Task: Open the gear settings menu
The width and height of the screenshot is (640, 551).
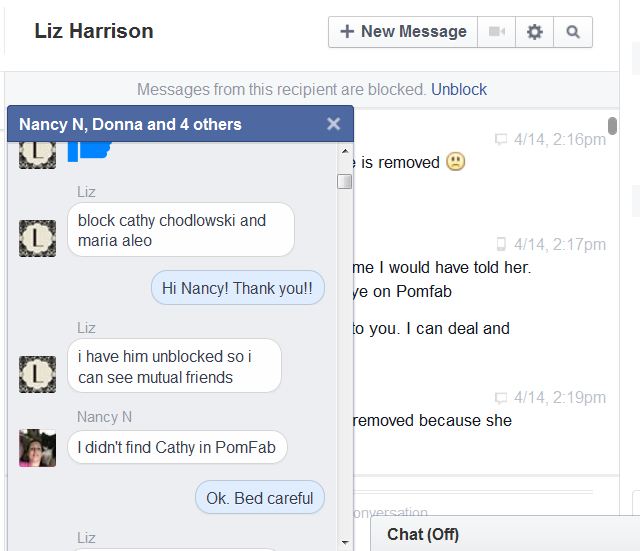Action: pyautogui.click(x=534, y=32)
